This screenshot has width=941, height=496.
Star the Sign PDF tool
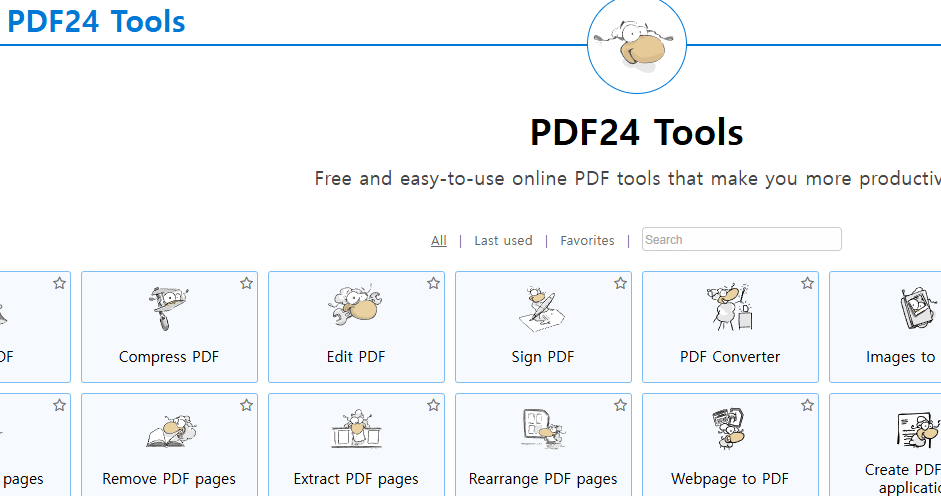coord(621,283)
